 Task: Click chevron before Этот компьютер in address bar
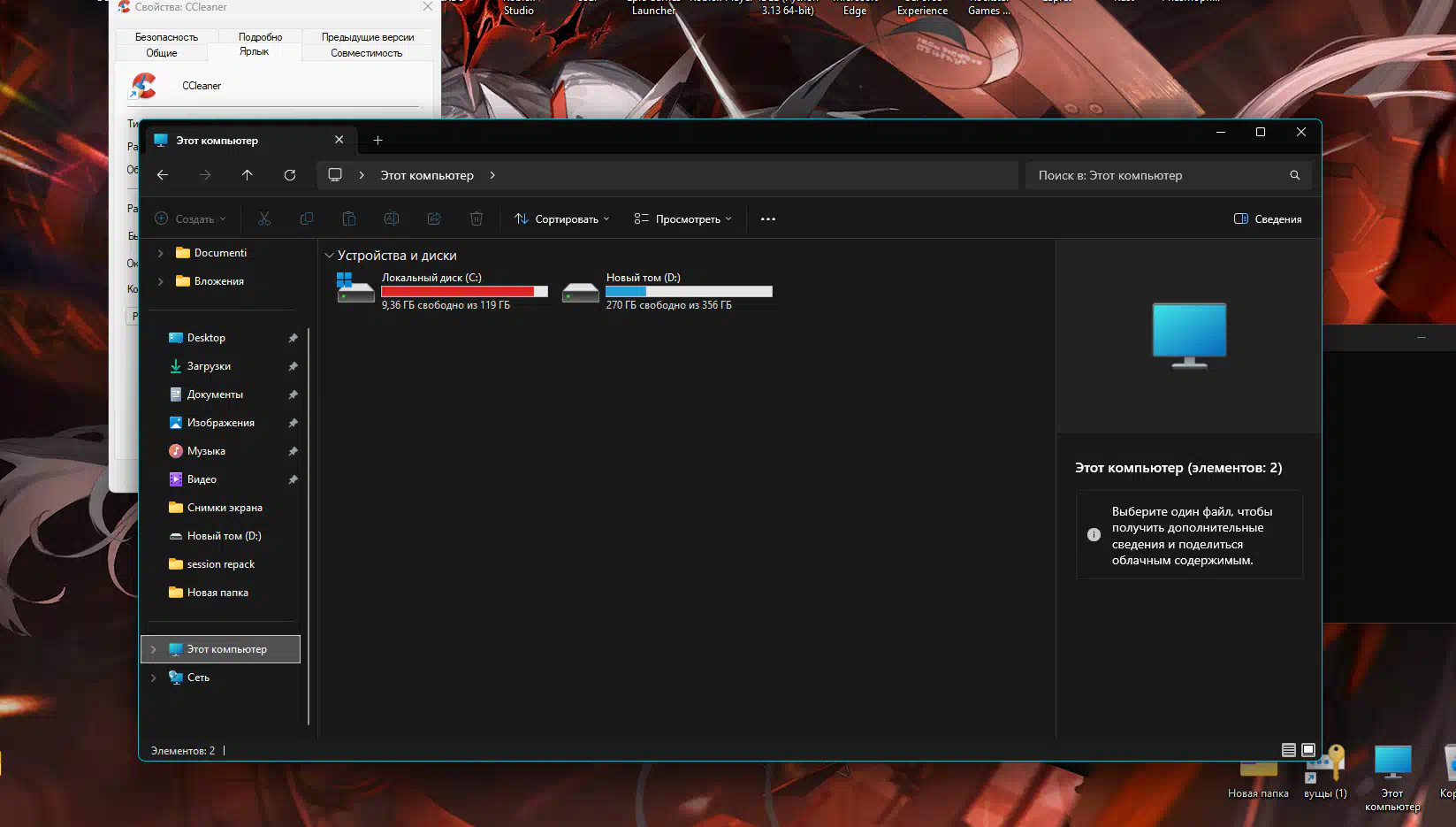click(x=362, y=175)
